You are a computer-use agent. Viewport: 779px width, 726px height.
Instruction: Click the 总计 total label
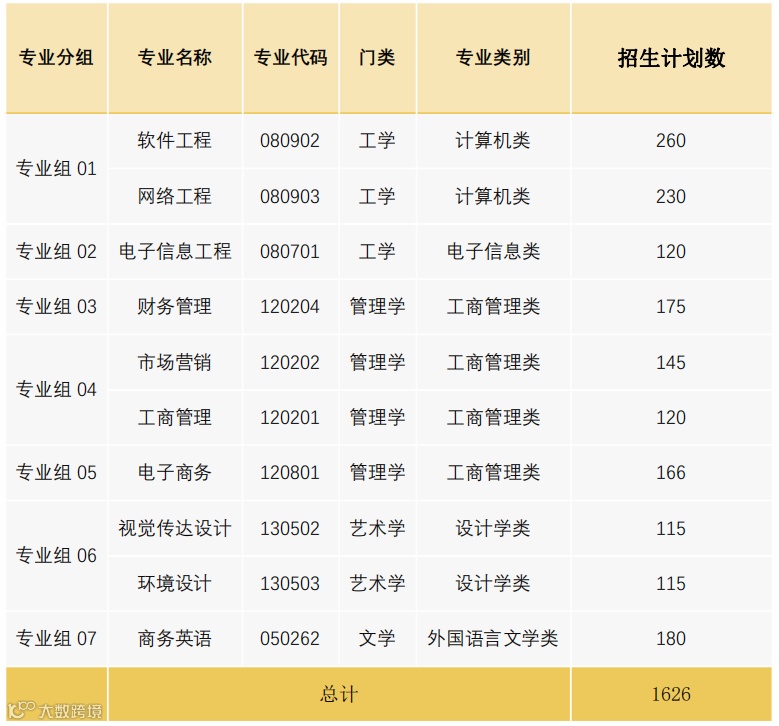point(339,694)
